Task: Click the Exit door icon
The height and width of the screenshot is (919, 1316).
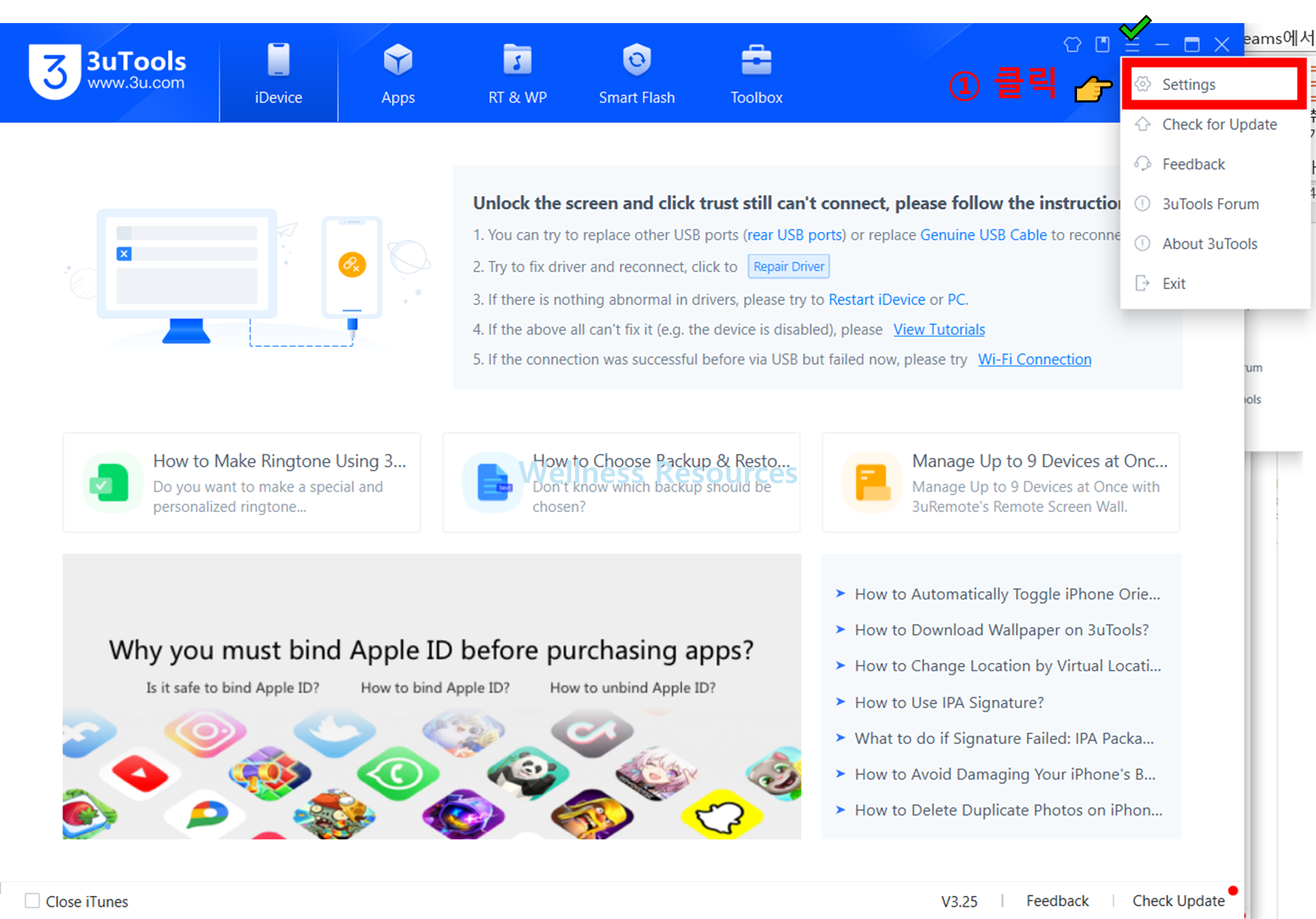Action: click(1142, 284)
